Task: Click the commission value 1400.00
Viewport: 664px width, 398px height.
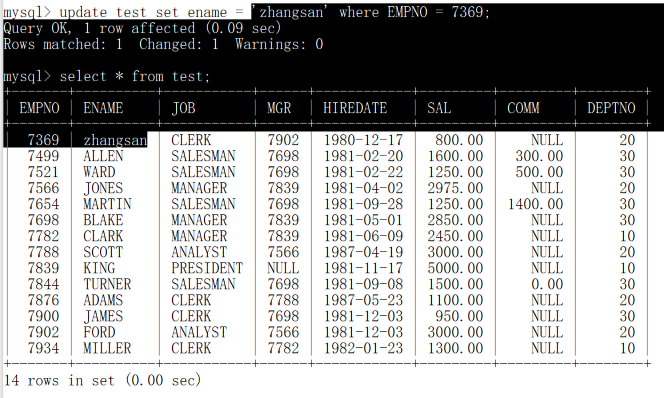Action: click(535, 204)
